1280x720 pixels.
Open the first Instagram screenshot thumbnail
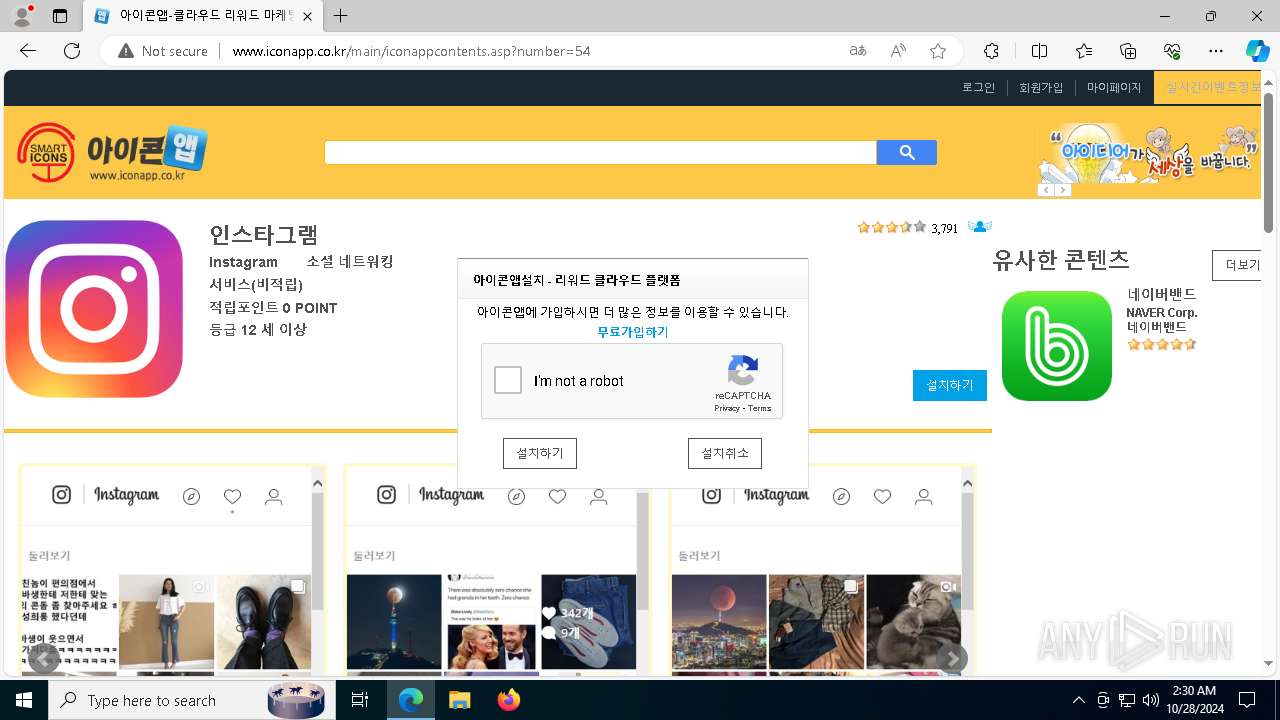click(172, 570)
